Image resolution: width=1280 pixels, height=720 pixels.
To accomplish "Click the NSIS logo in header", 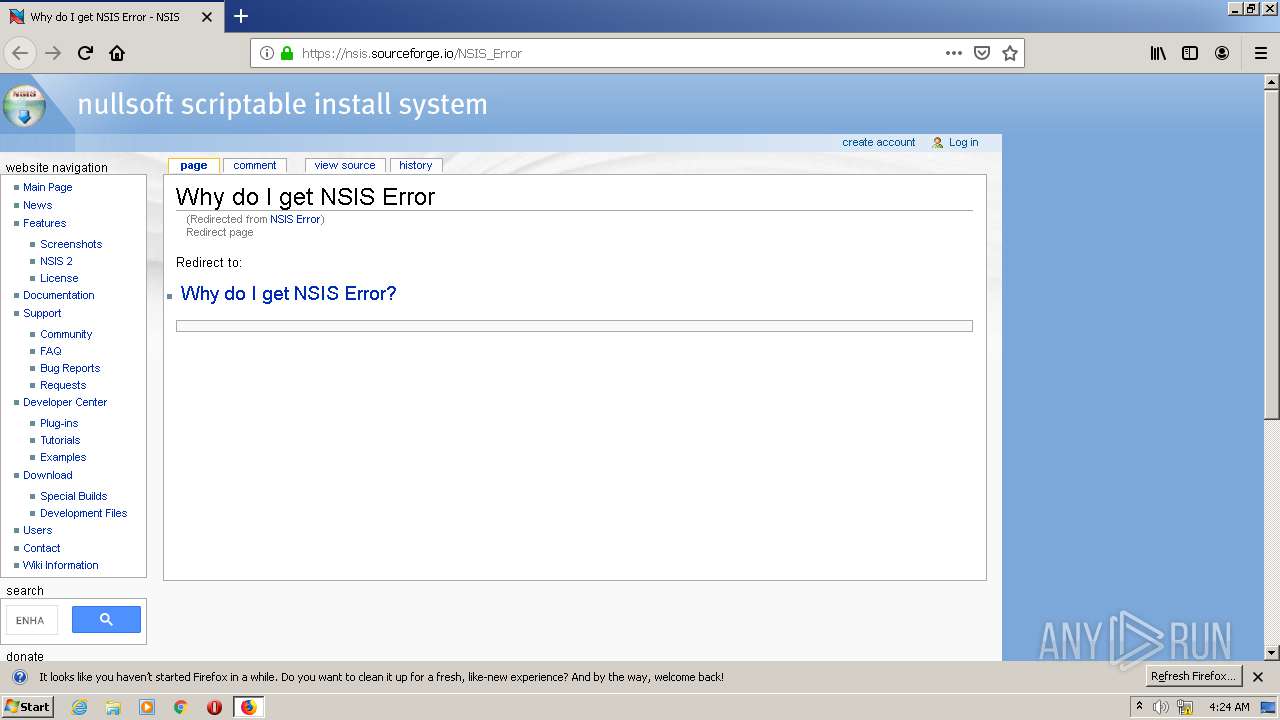I will point(24,105).
